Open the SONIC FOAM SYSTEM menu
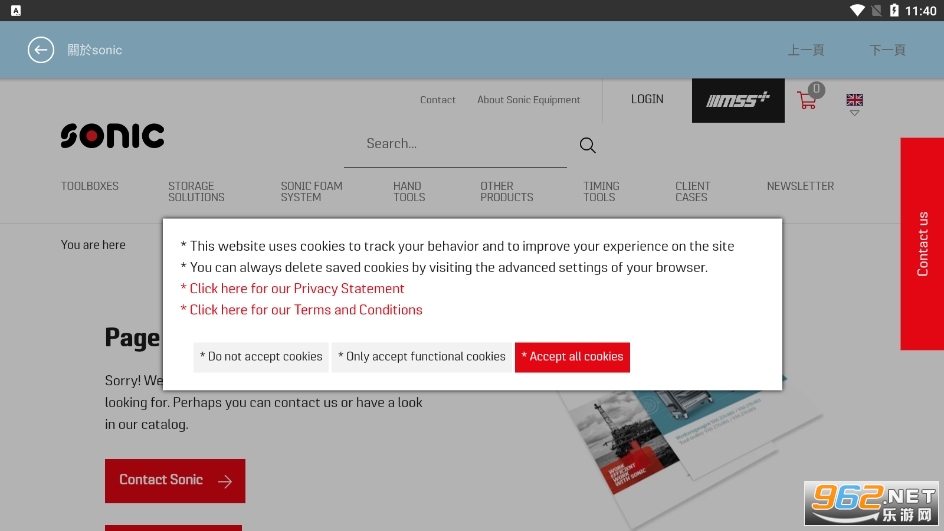944x531 pixels. pos(311,191)
